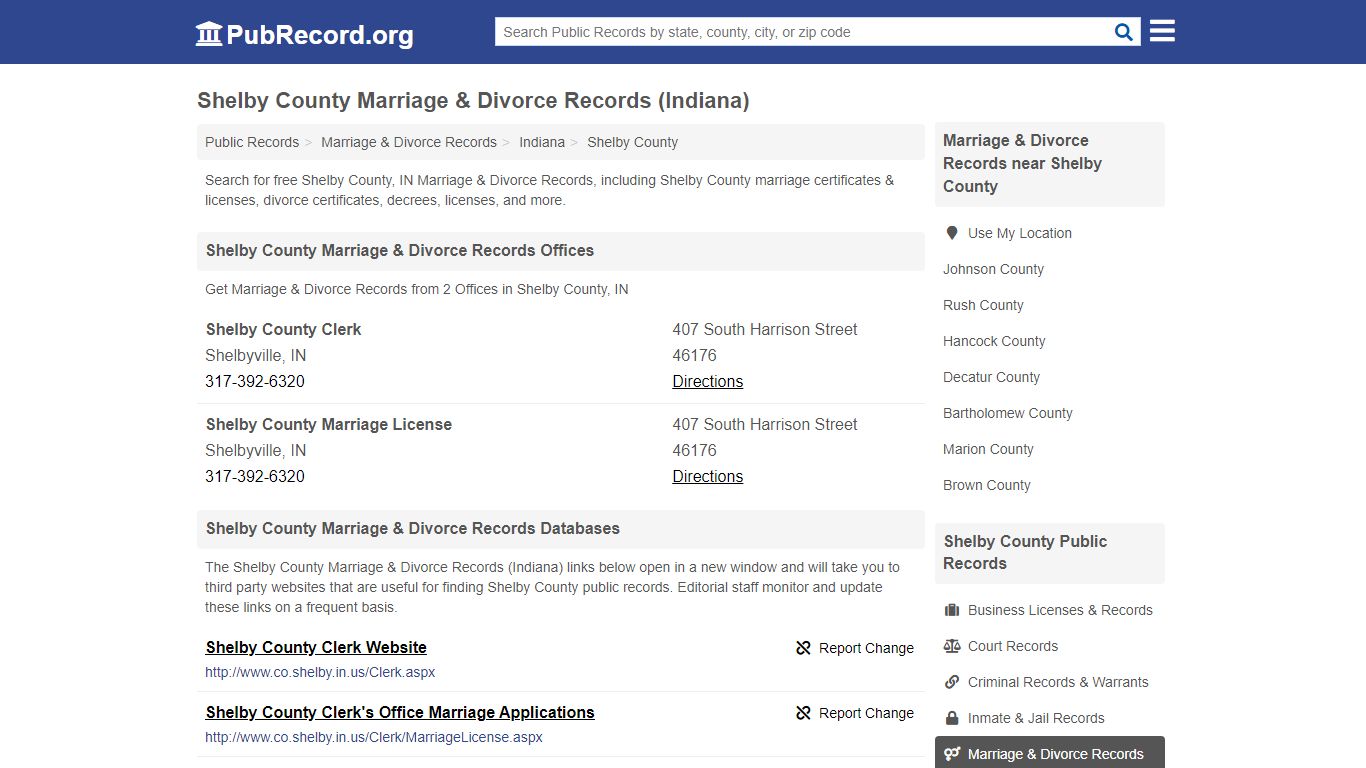Open Marriage & Divorce Records breadcrumb
Screen dimensions: 1366x768
409,142
